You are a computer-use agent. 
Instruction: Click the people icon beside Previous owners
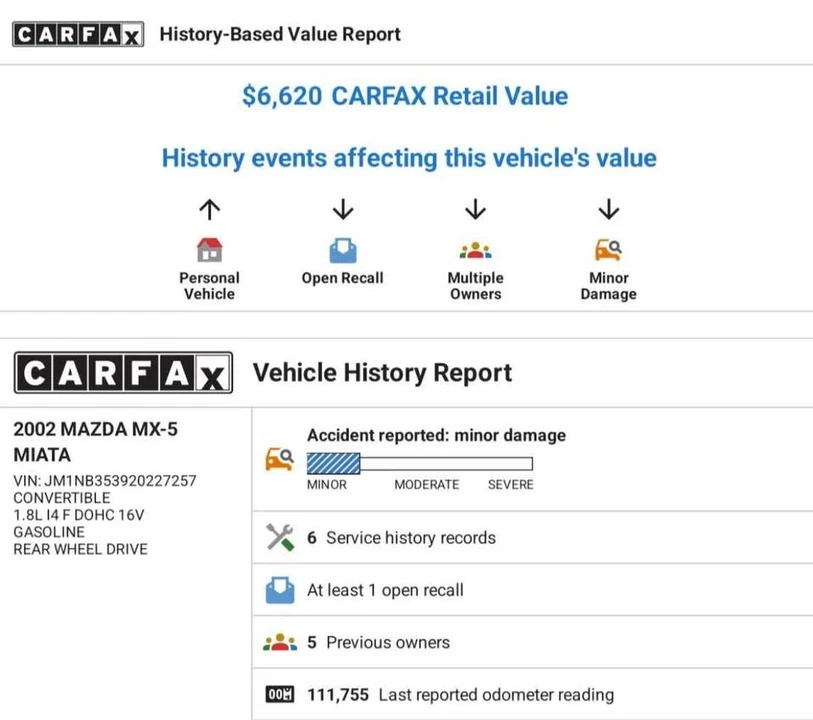tap(280, 642)
